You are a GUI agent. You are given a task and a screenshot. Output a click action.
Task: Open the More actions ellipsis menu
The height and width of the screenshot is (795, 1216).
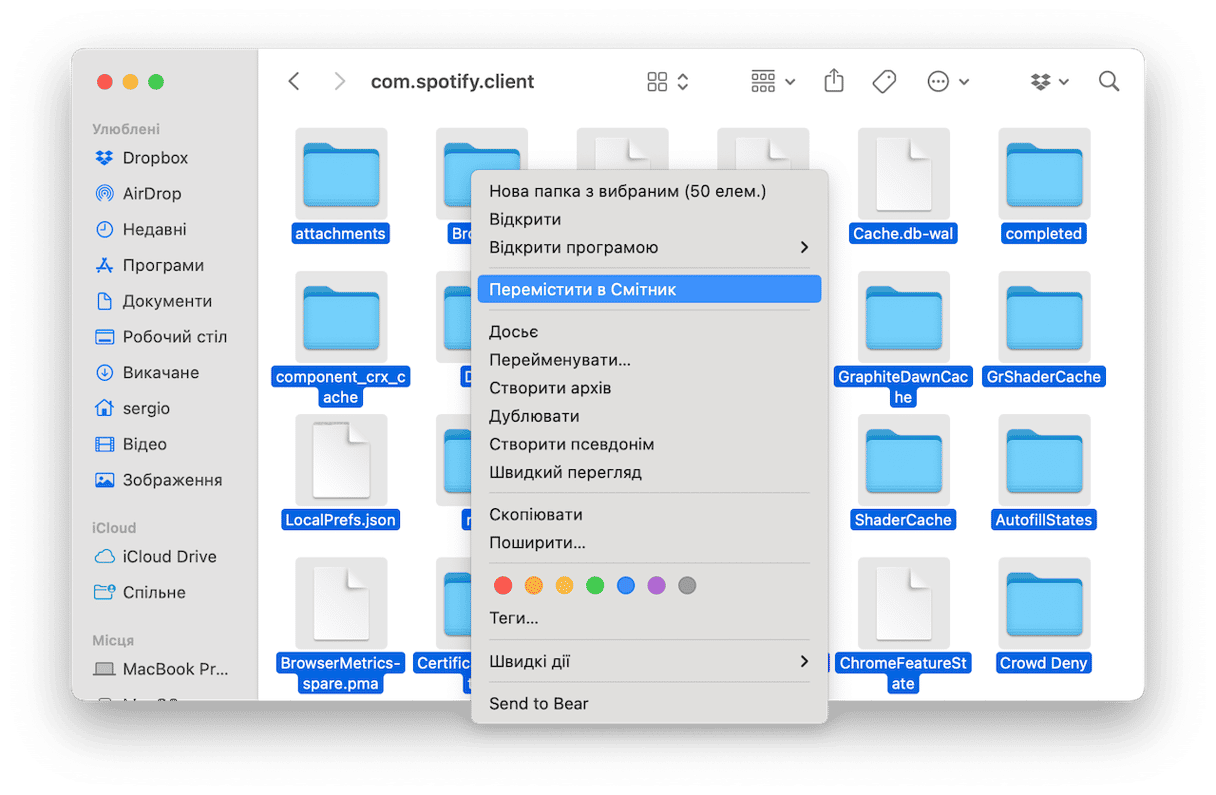pyautogui.click(x=948, y=82)
